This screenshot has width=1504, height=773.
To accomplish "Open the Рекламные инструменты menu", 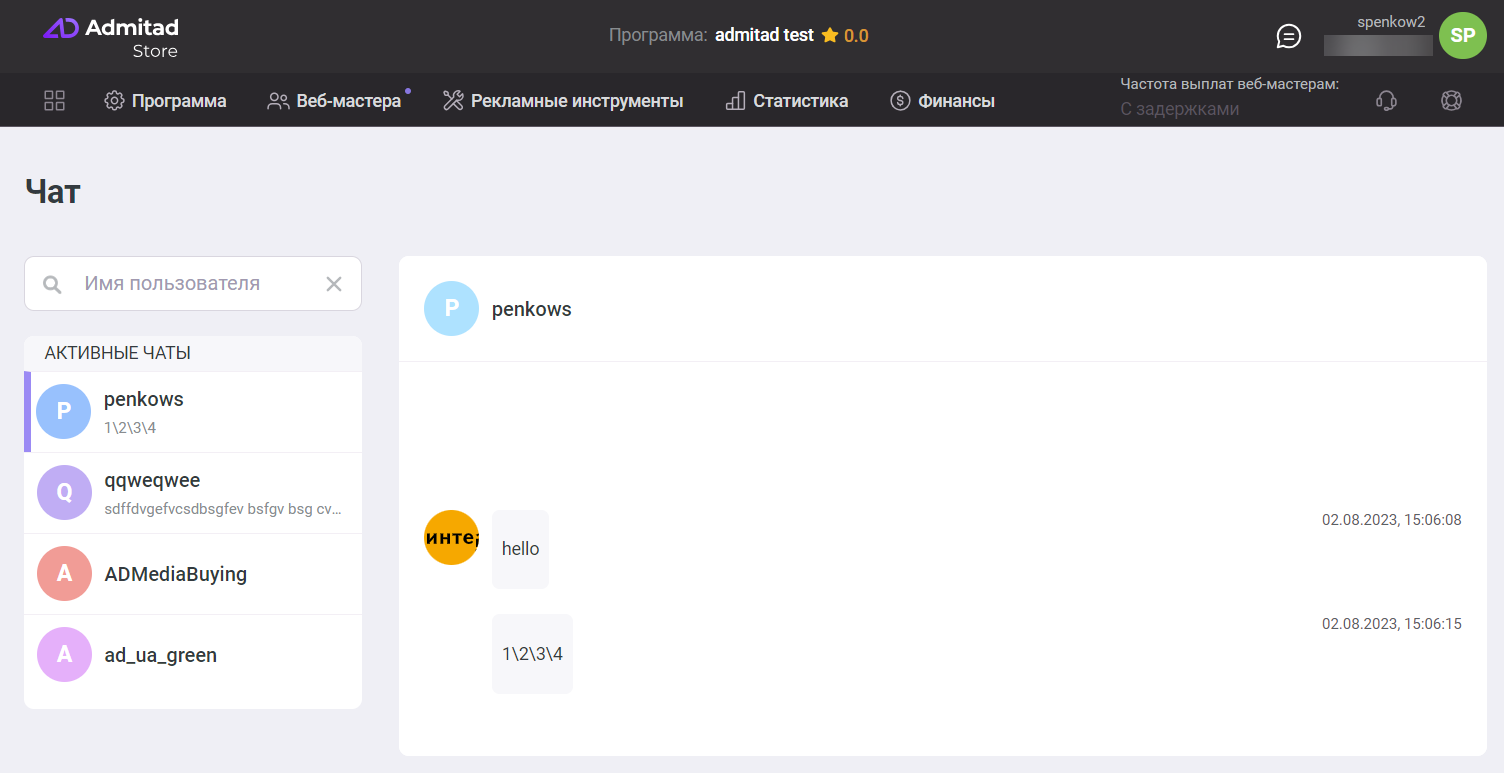I will click(563, 100).
